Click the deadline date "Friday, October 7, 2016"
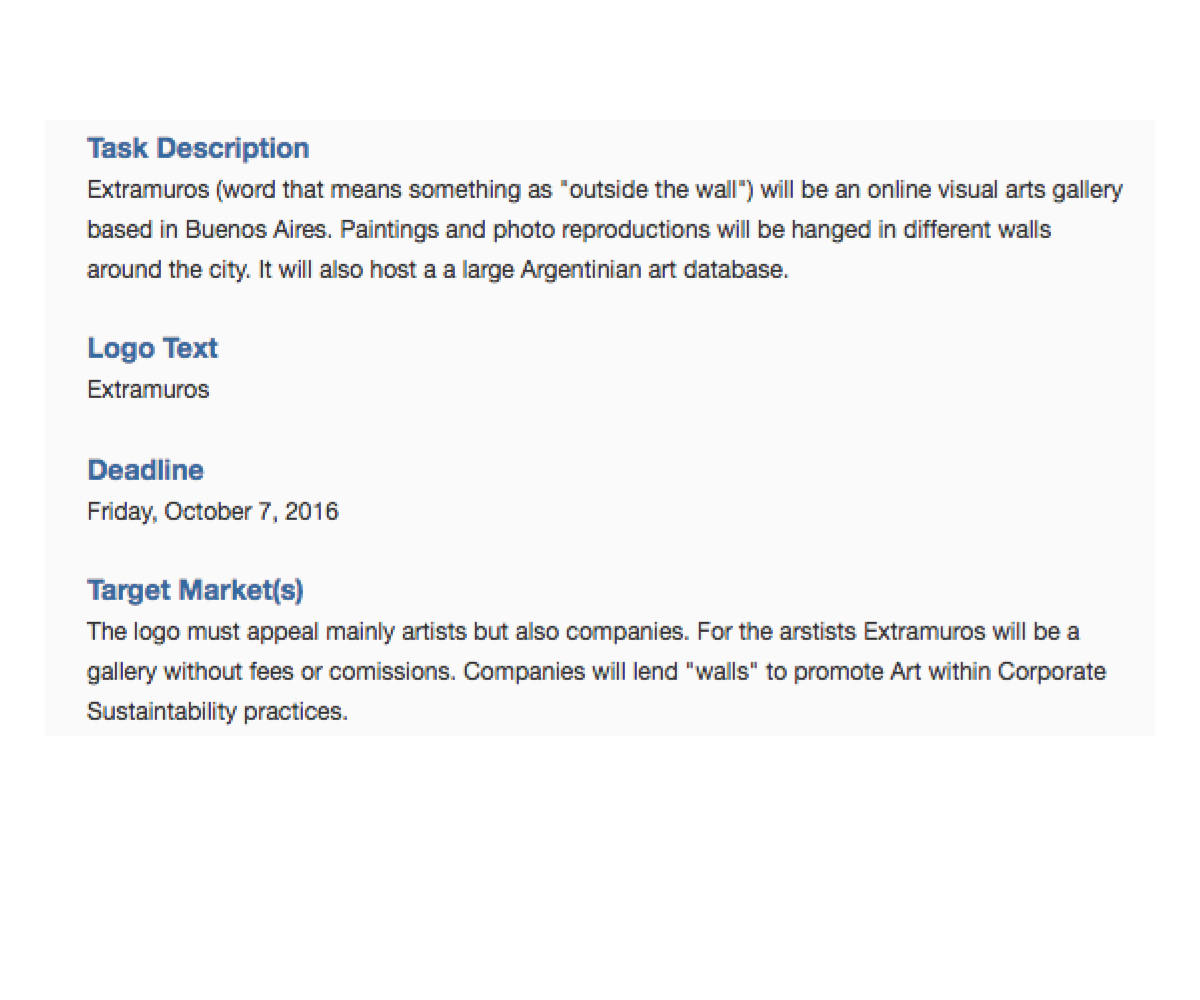This screenshot has width=1200, height=1000. pos(212,511)
